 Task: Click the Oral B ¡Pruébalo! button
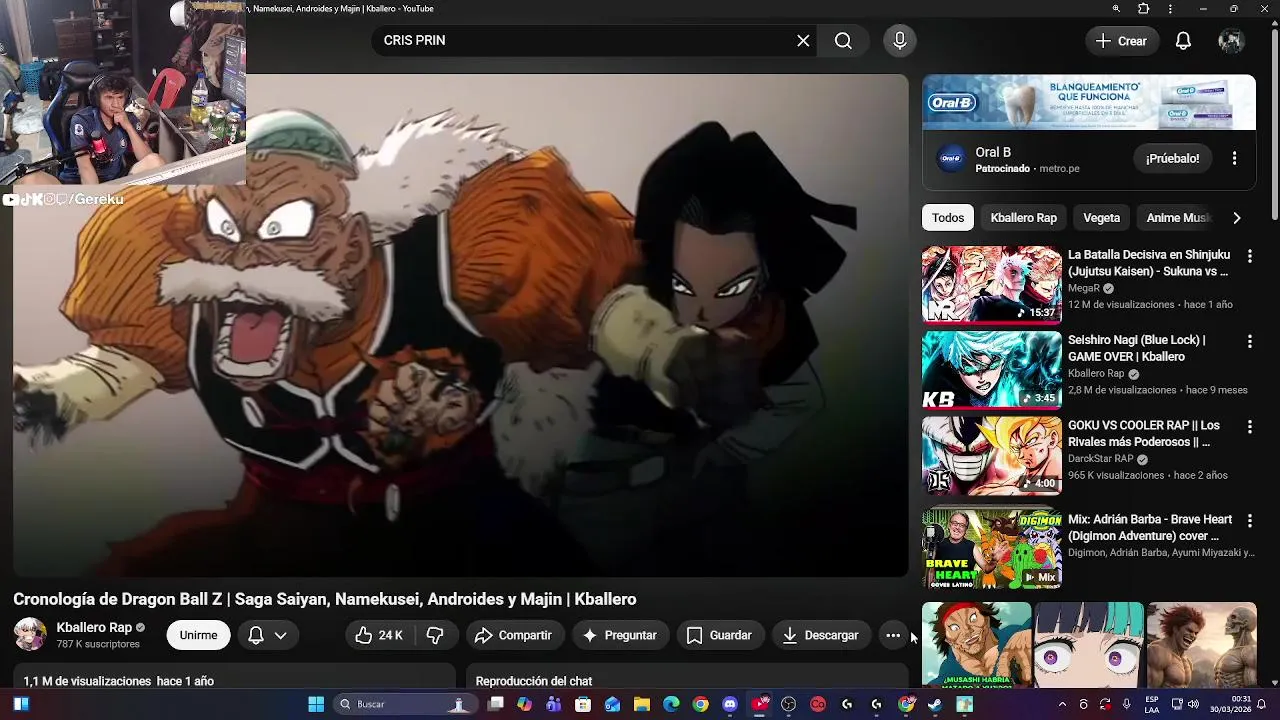[x=1172, y=158]
